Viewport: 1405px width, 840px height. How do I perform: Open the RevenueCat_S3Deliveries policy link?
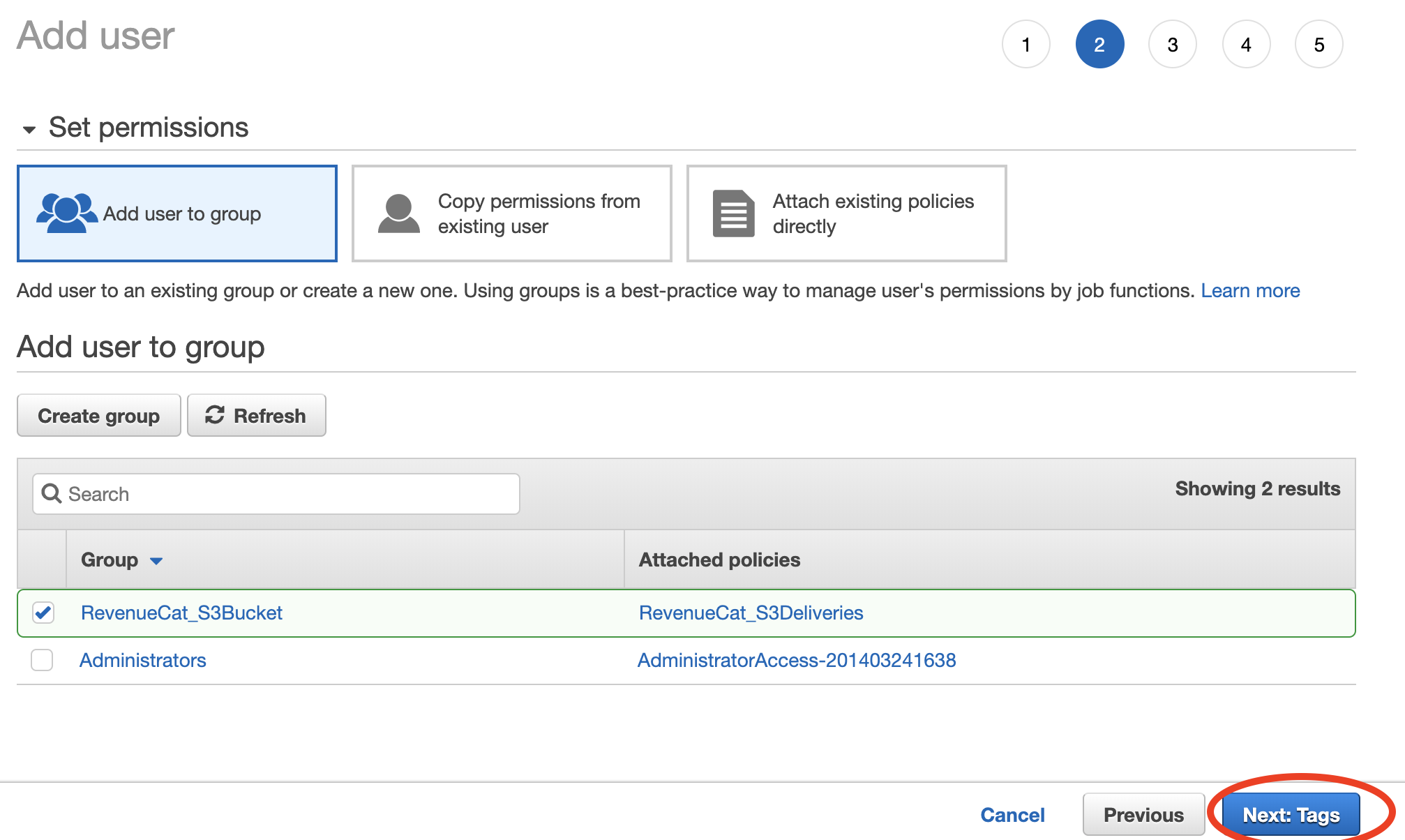751,613
